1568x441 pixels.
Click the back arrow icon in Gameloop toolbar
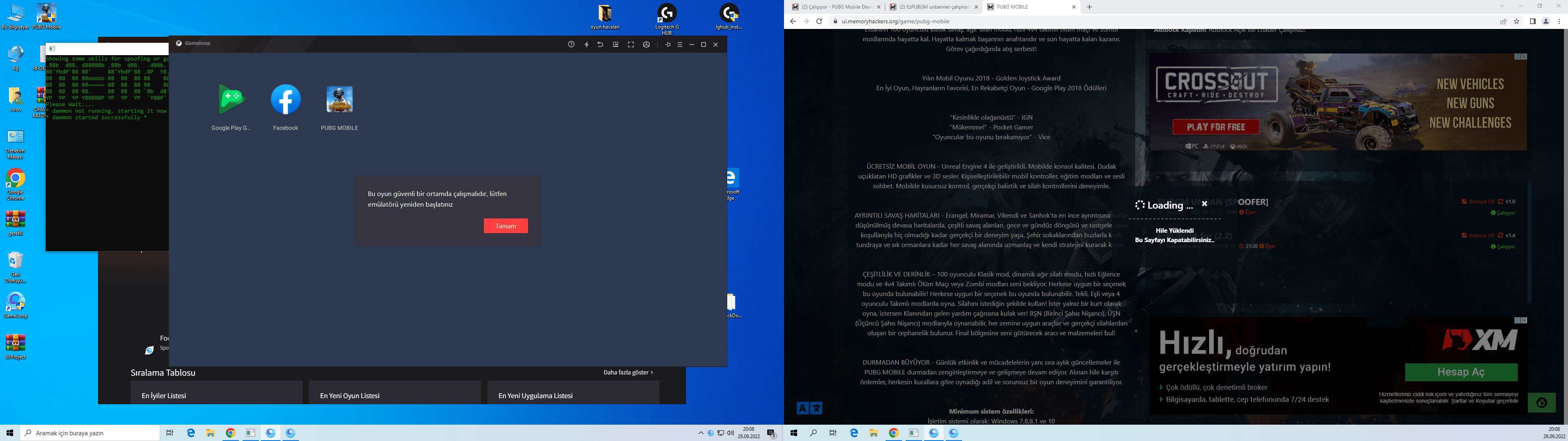coord(600,45)
